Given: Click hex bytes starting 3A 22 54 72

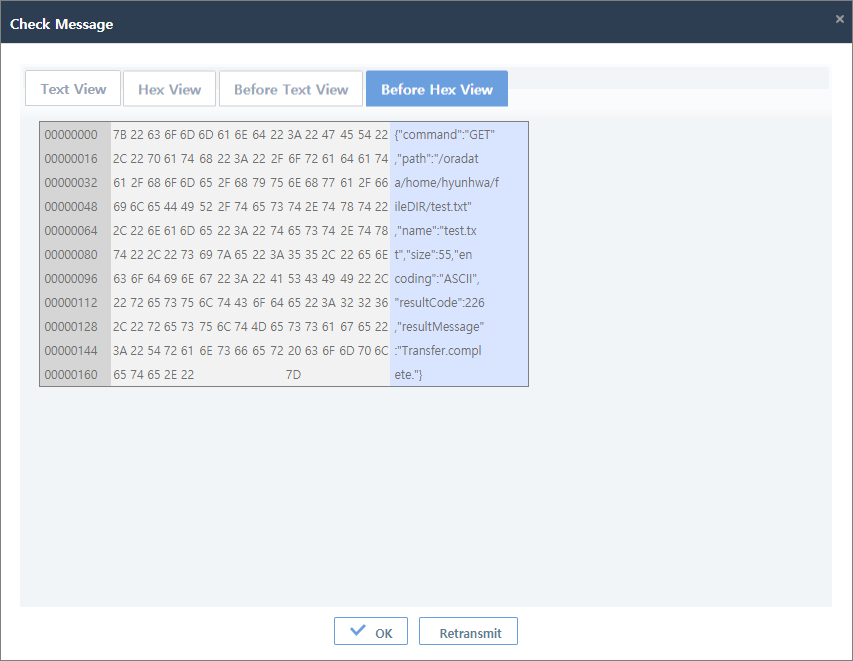Looking at the screenshot, I should point(250,350).
